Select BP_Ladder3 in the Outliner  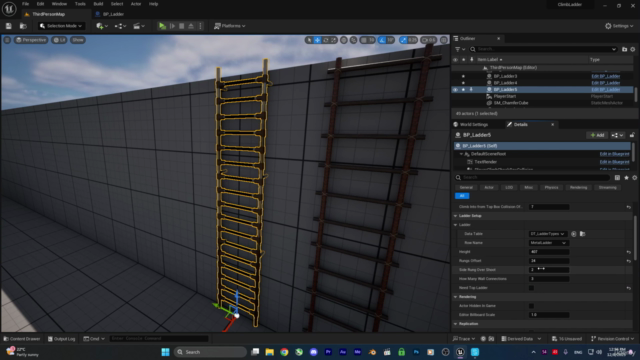click(x=505, y=76)
